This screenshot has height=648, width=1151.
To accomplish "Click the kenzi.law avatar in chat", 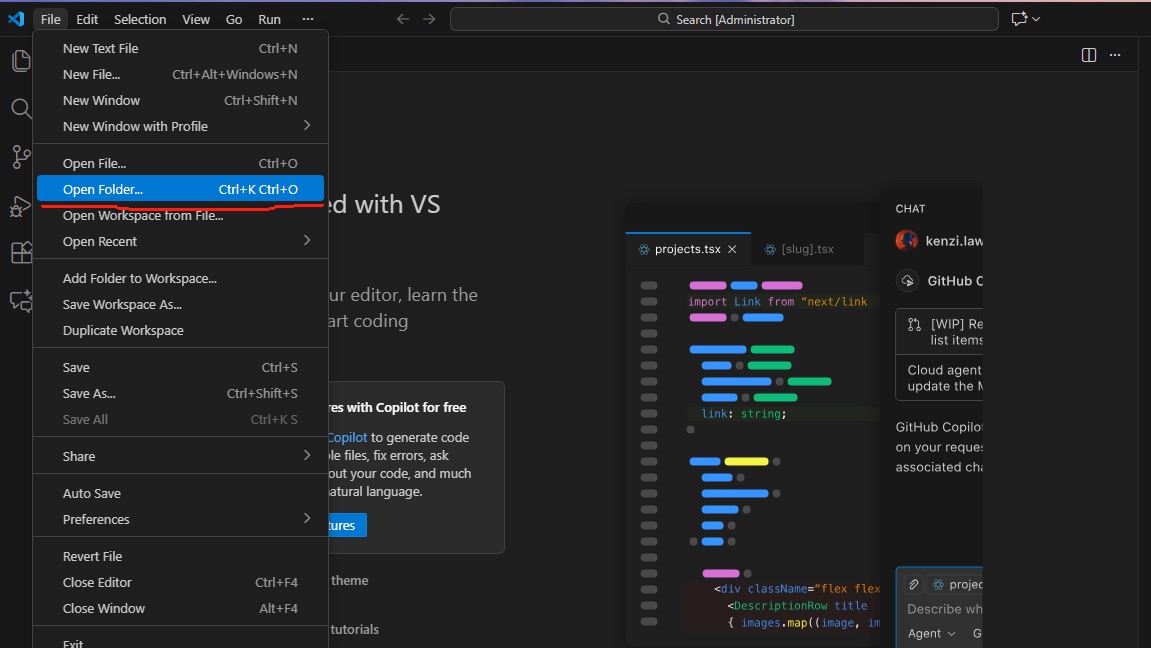I will click(x=907, y=240).
